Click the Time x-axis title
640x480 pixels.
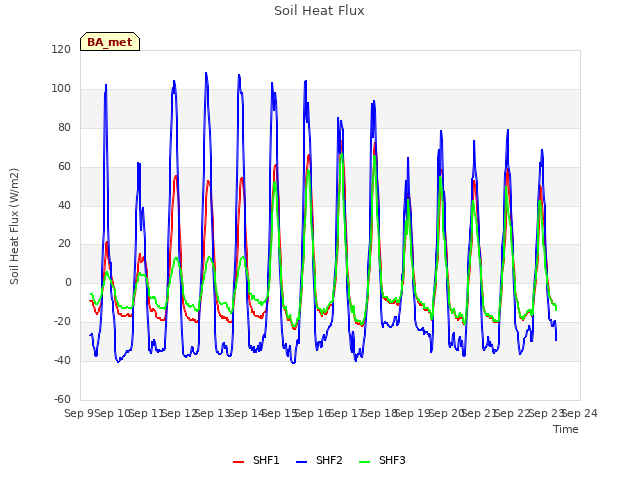566,429
